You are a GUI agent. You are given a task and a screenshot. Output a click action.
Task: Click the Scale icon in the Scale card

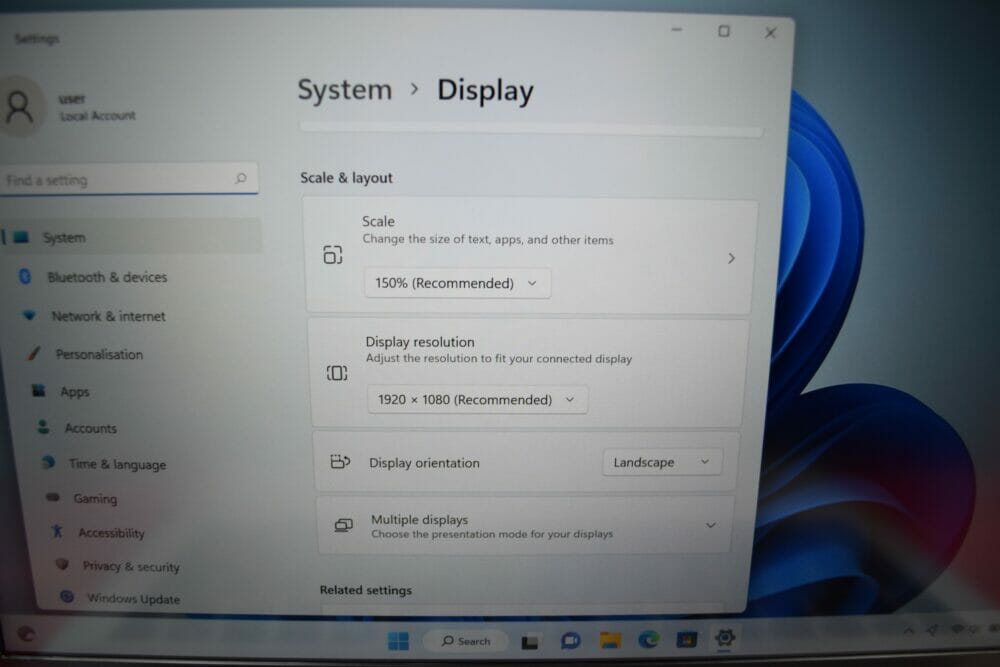click(x=332, y=255)
